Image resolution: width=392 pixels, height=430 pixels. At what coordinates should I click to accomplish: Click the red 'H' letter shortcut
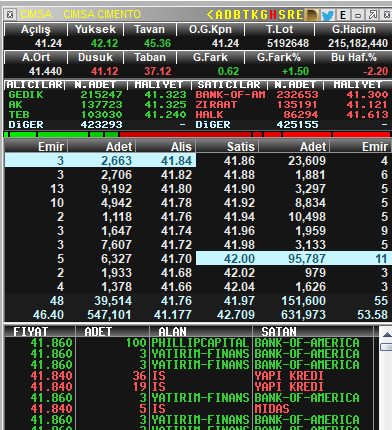click(273, 15)
